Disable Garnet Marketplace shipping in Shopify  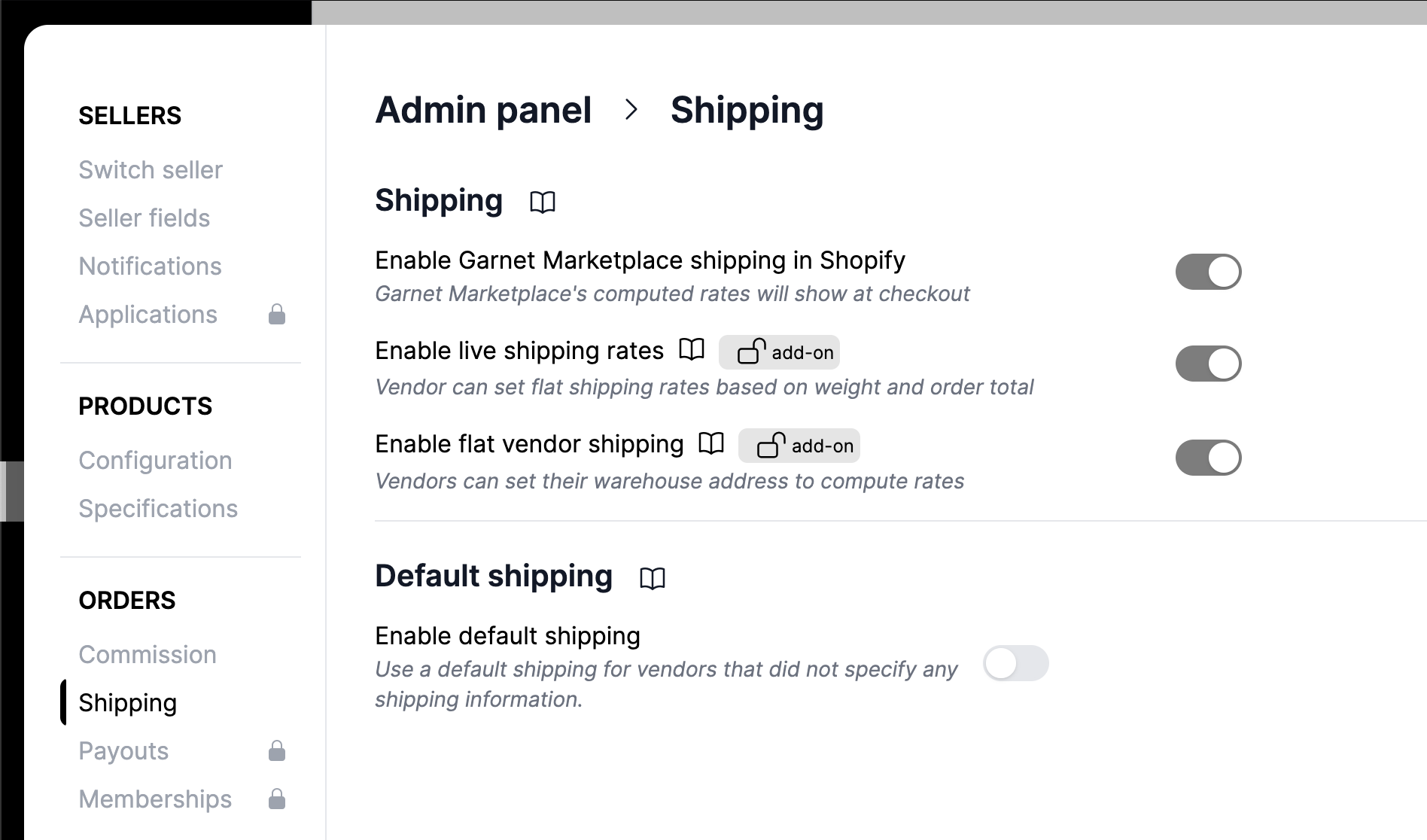(1208, 272)
